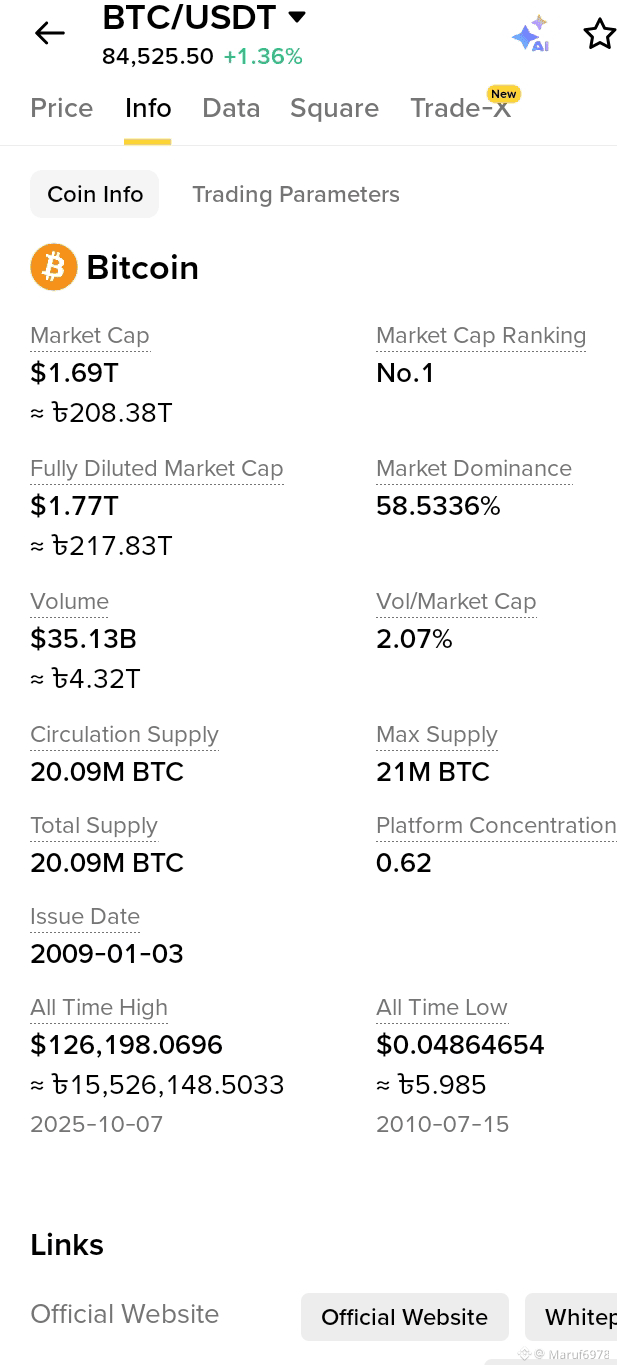Add BTC/USDT to favorites star

click(x=599, y=34)
